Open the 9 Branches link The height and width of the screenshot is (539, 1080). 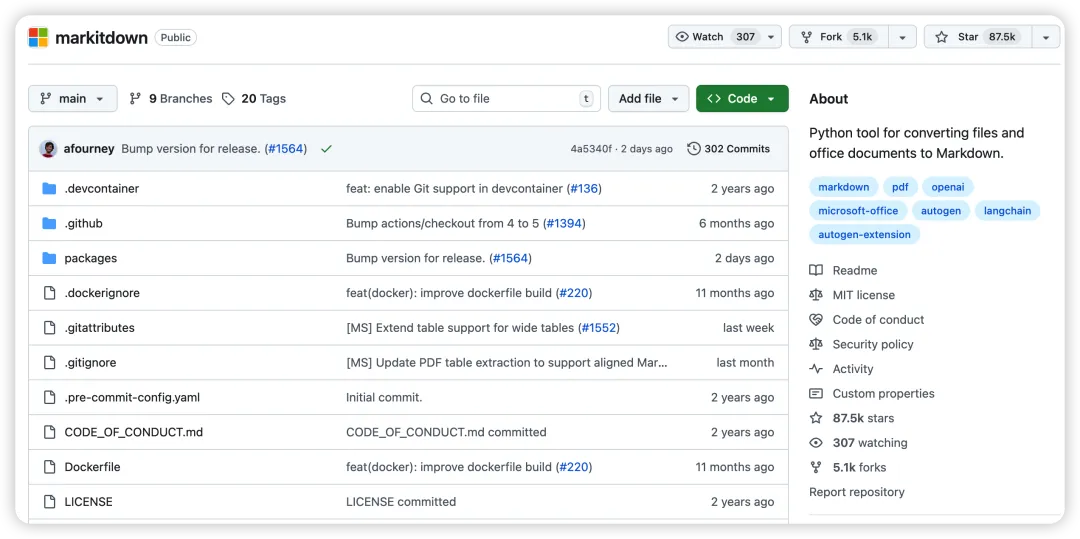click(171, 99)
